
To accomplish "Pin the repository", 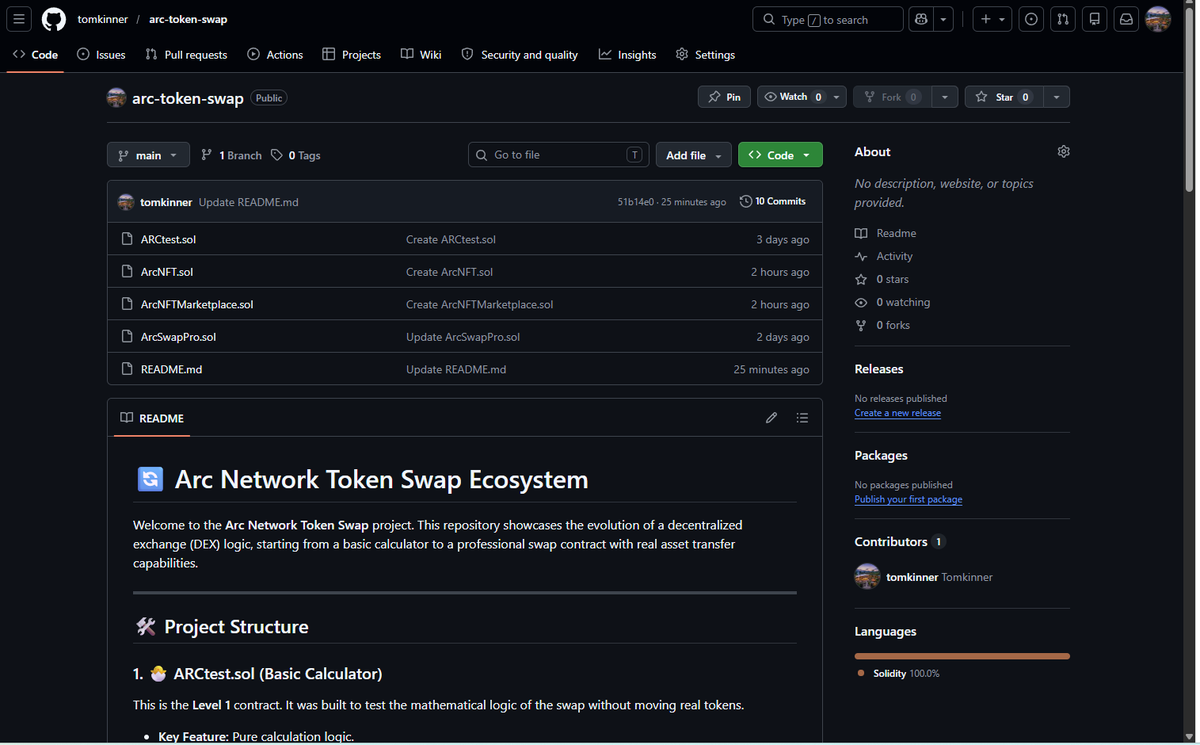I will (x=724, y=97).
